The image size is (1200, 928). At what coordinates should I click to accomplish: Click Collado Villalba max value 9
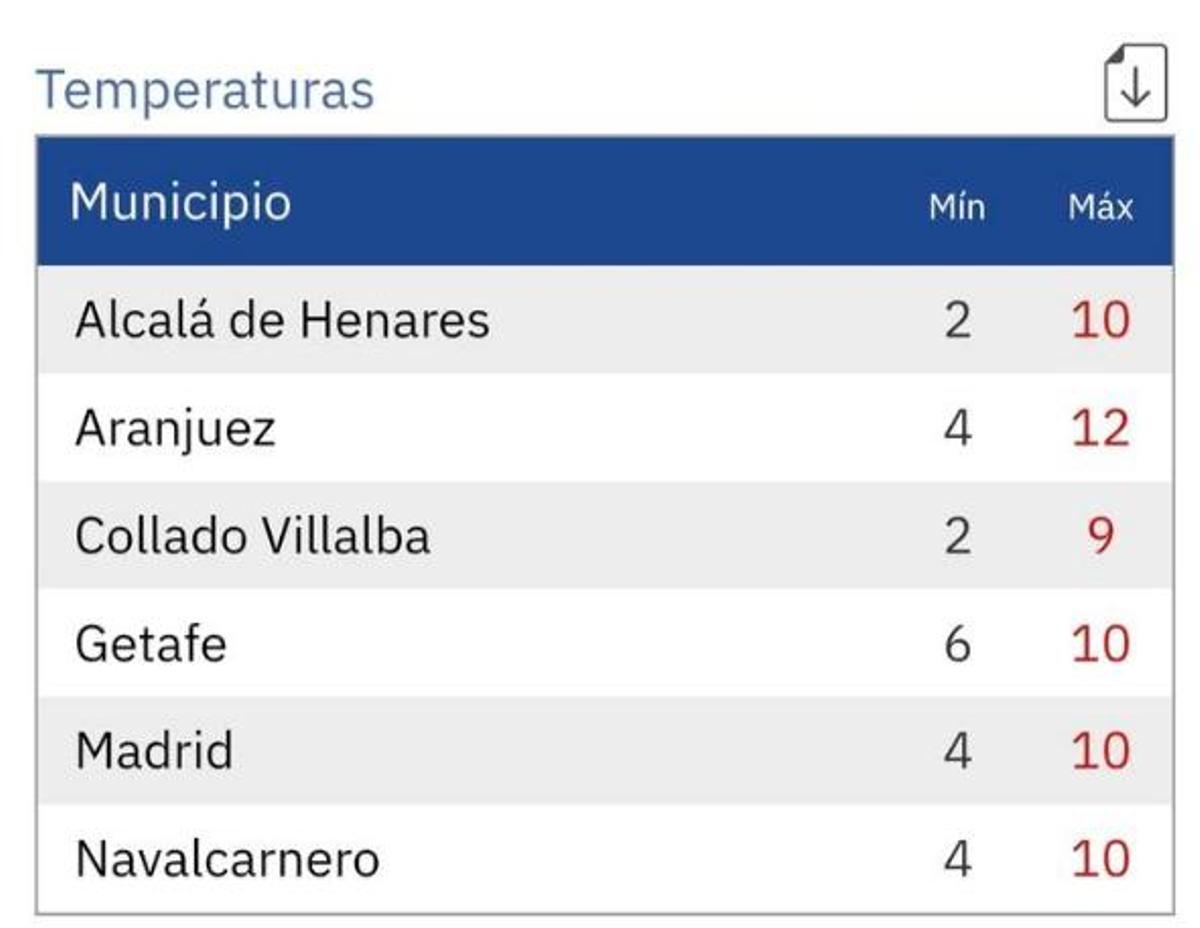[x=1100, y=536]
